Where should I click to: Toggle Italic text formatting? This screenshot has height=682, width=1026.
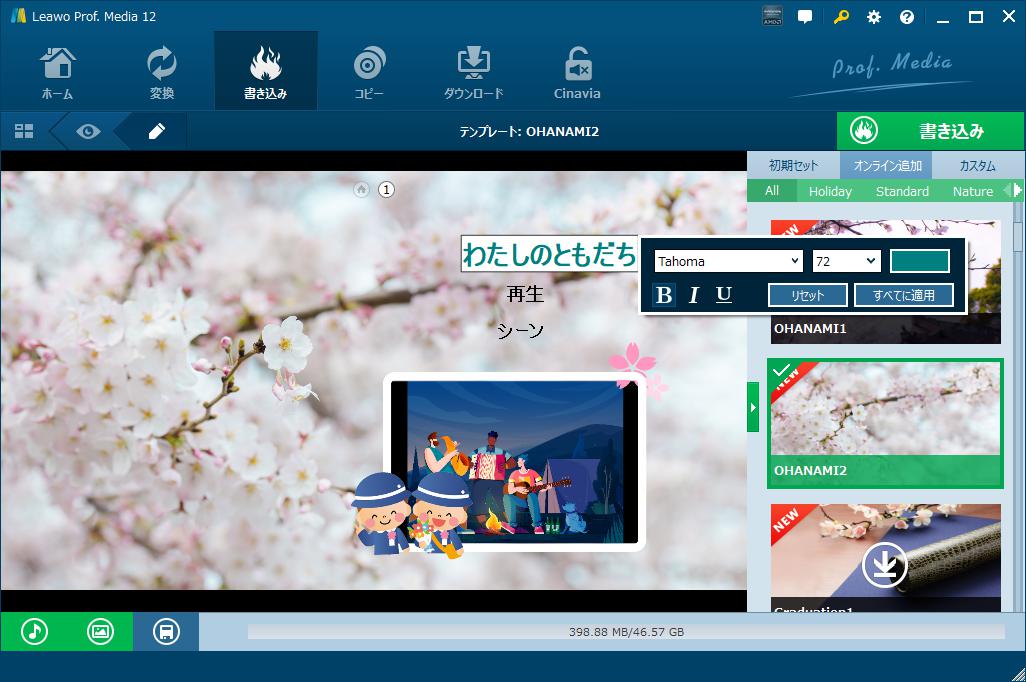(694, 295)
